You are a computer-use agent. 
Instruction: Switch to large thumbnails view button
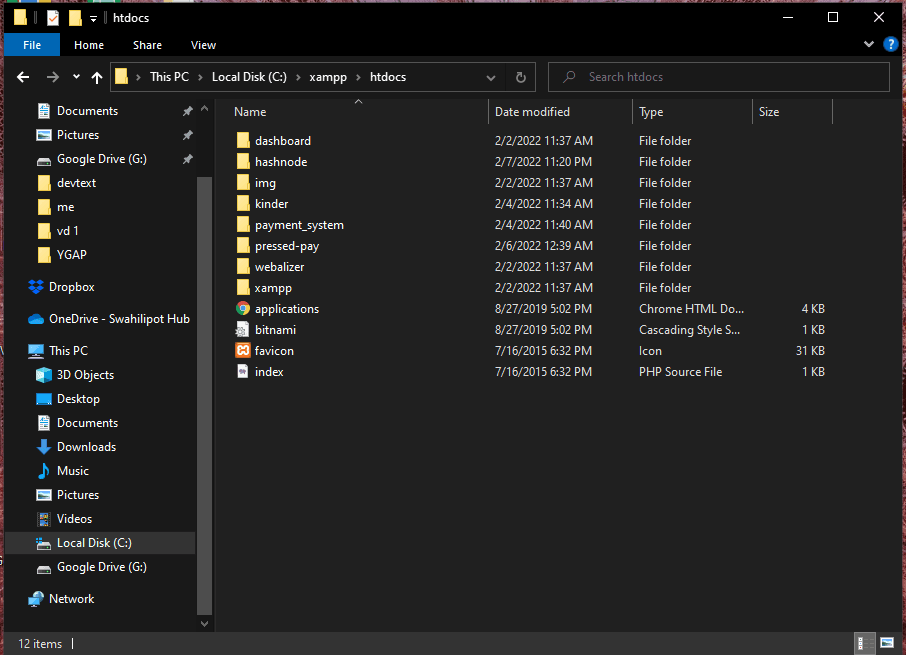[x=887, y=643]
